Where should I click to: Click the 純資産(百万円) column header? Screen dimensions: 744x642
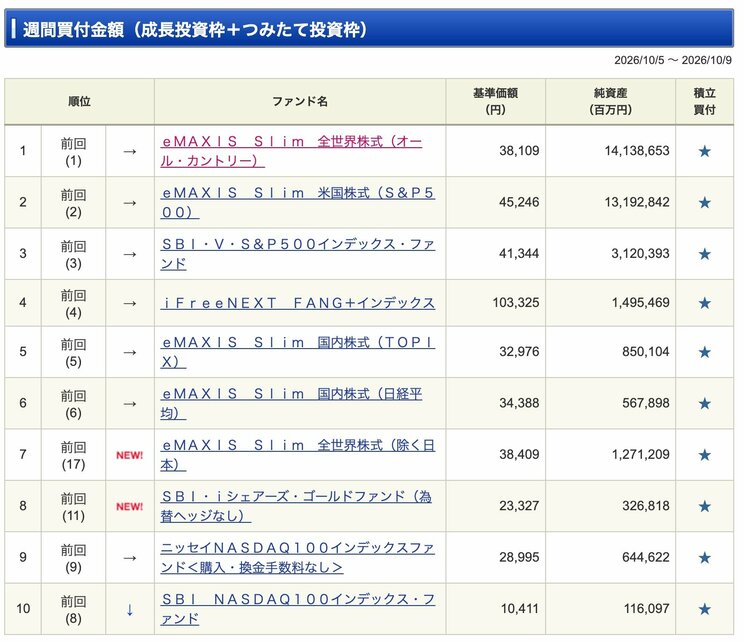click(x=610, y=102)
